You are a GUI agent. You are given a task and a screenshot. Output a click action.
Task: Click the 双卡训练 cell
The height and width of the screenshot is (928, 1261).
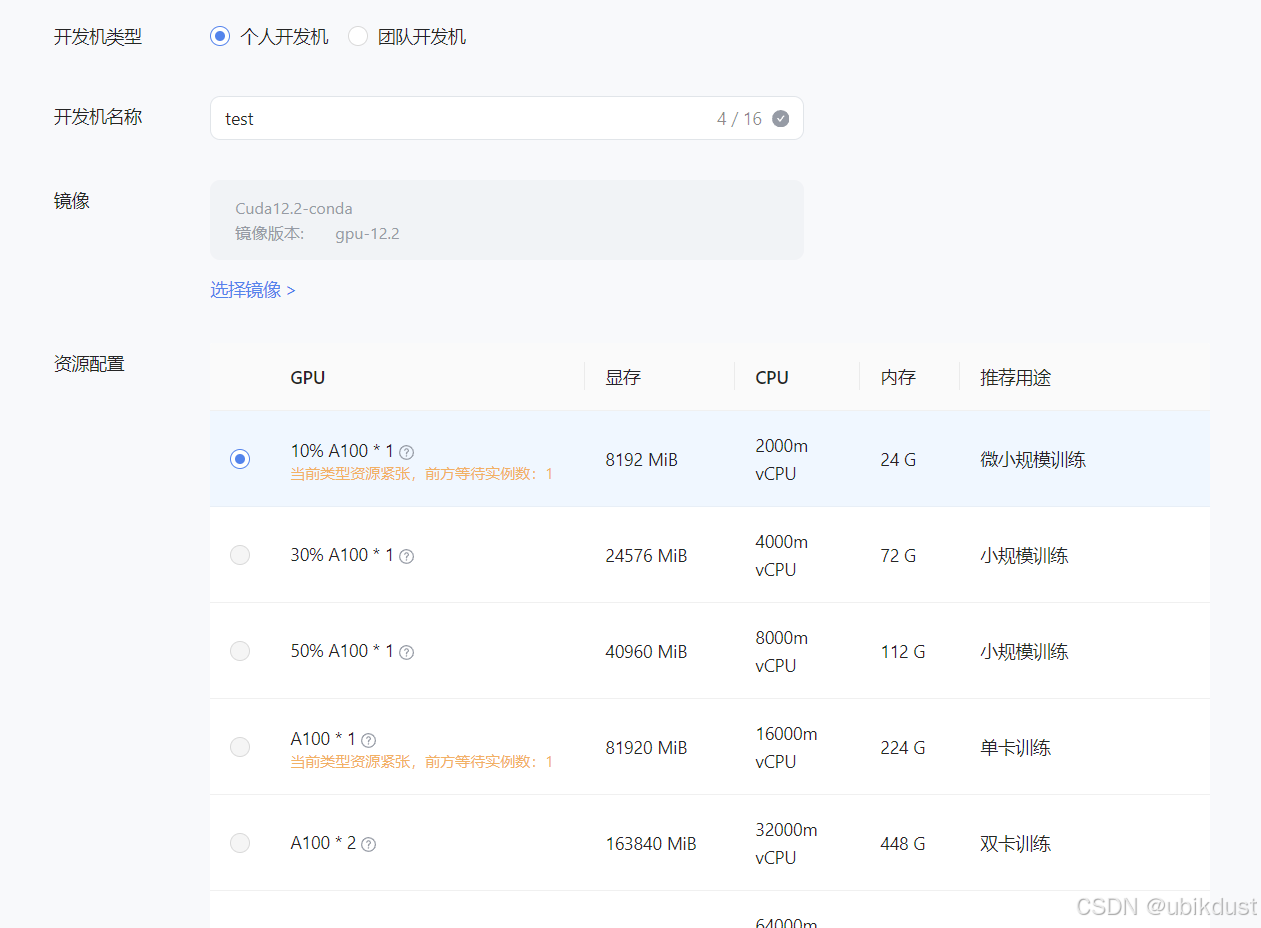pyautogui.click(x=1015, y=844)
